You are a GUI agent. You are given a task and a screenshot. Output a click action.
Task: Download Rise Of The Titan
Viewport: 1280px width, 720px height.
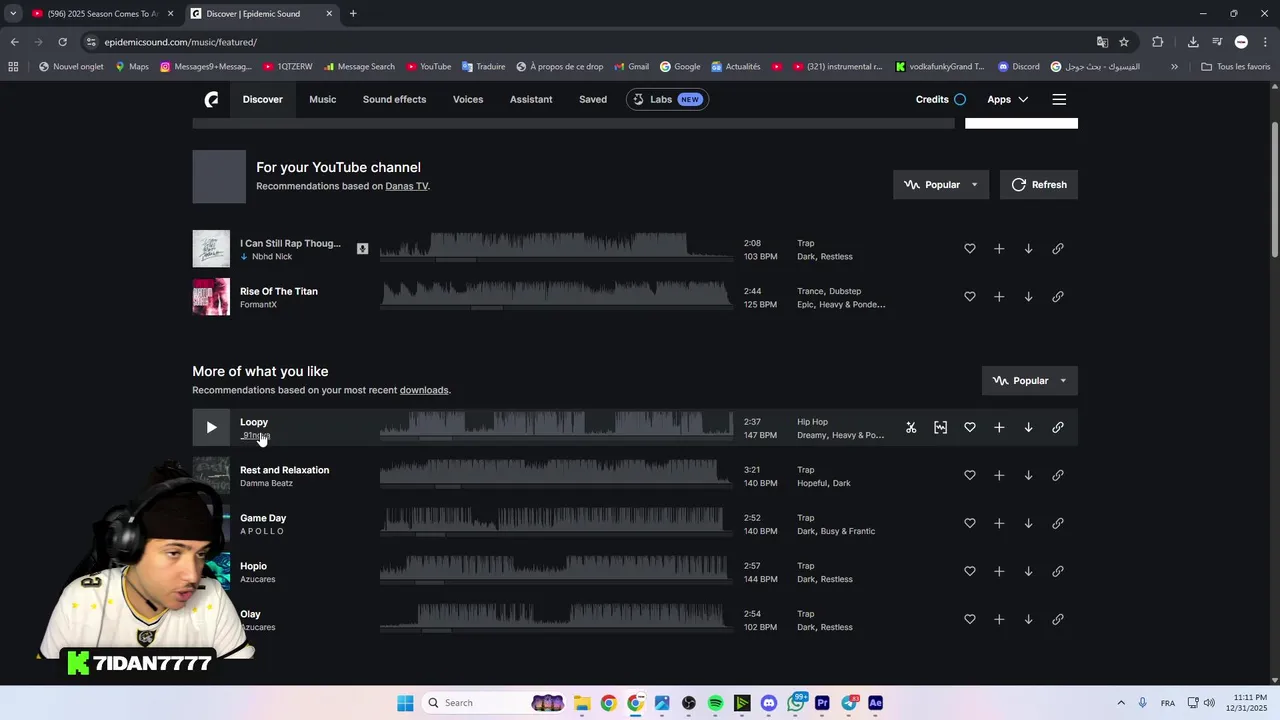pos(1028,297)
